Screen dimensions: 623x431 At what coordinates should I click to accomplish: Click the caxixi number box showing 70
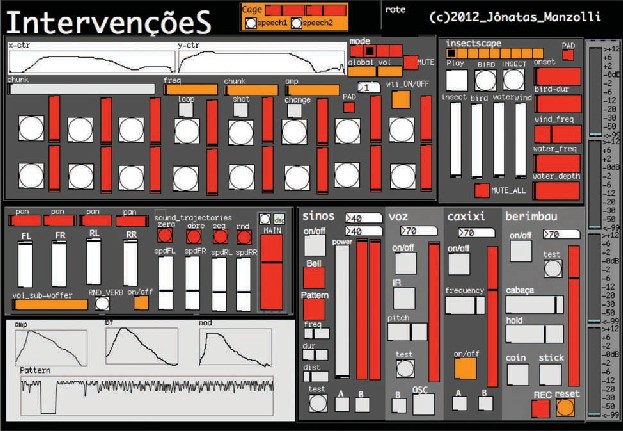tap(472, 232)
